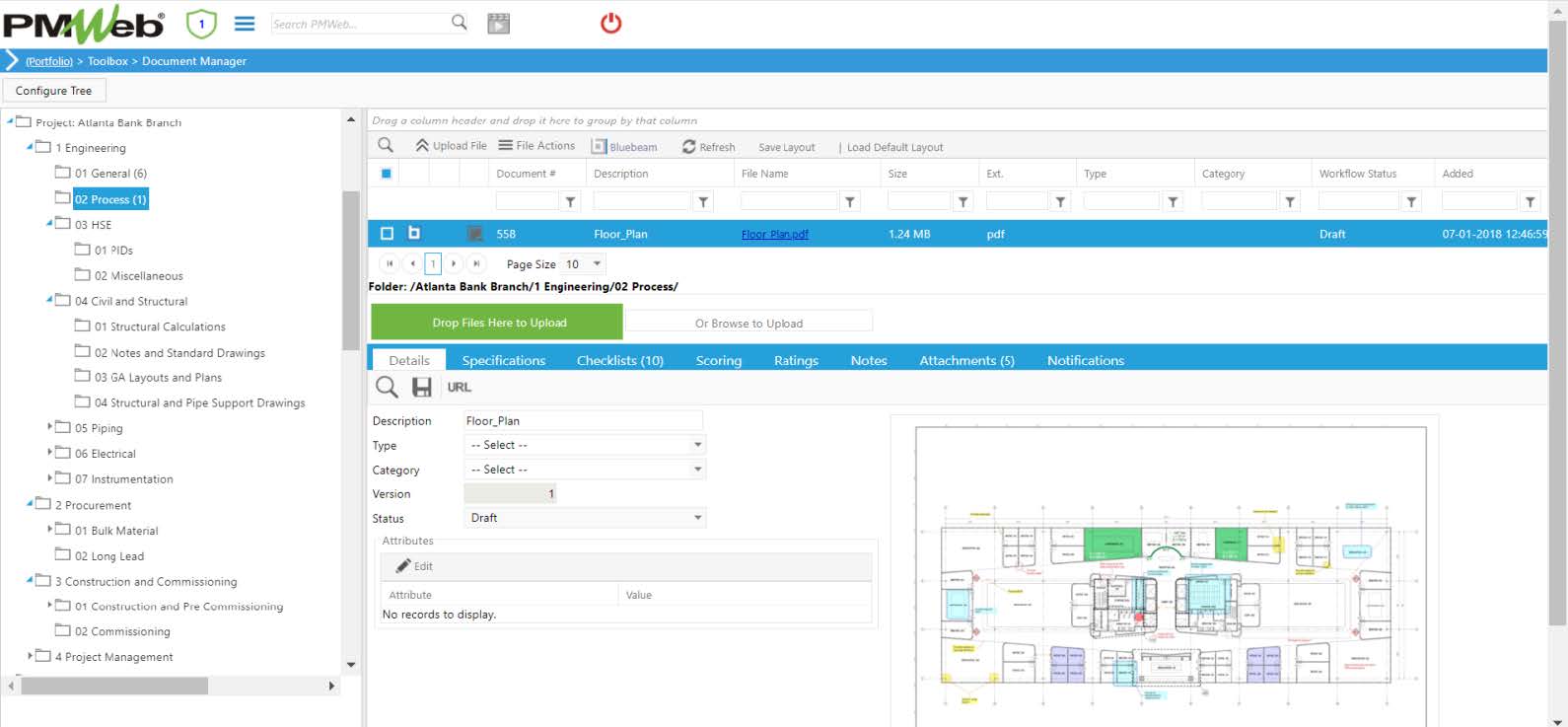Click the Added column filter icon

click(1530, 202)
